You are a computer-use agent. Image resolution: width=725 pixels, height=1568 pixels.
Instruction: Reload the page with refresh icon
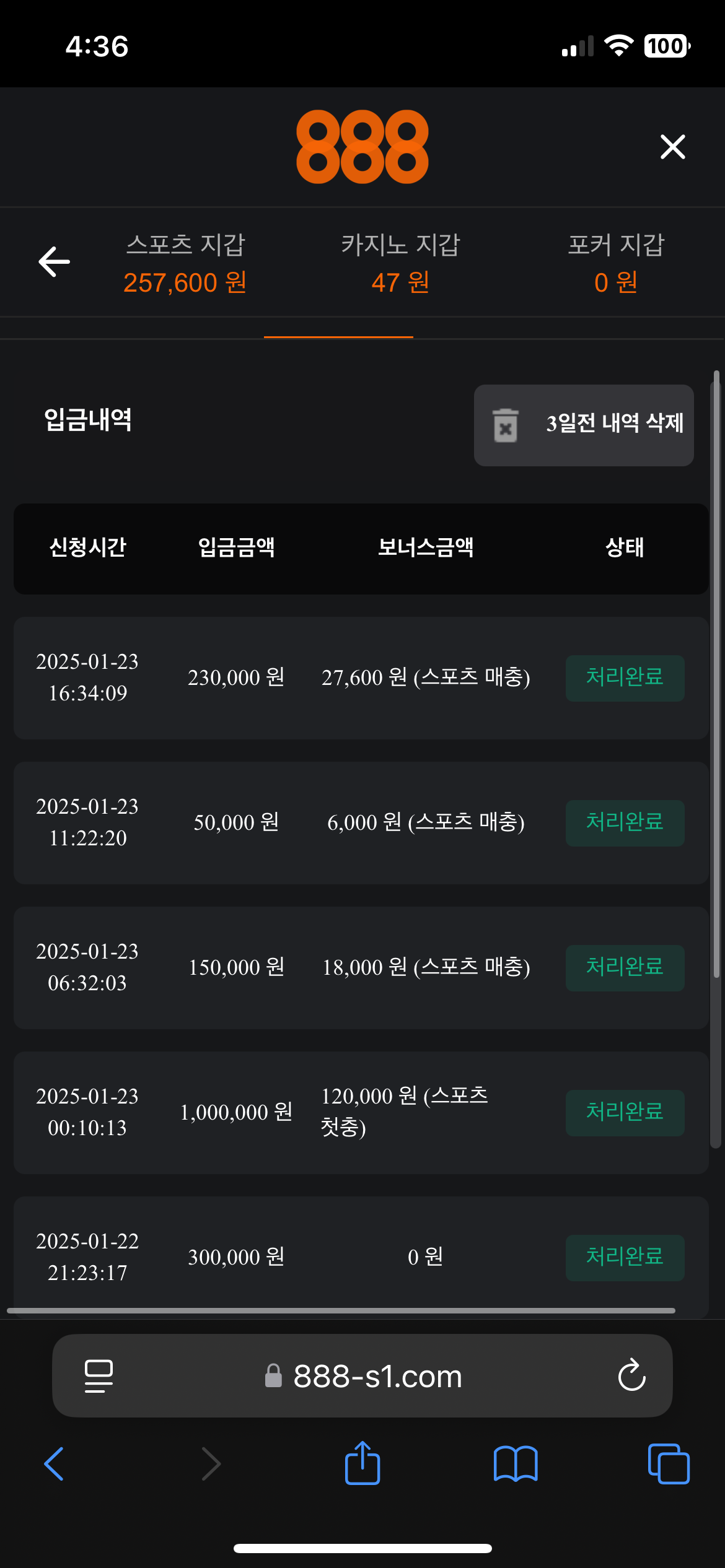pos(631,1376)
